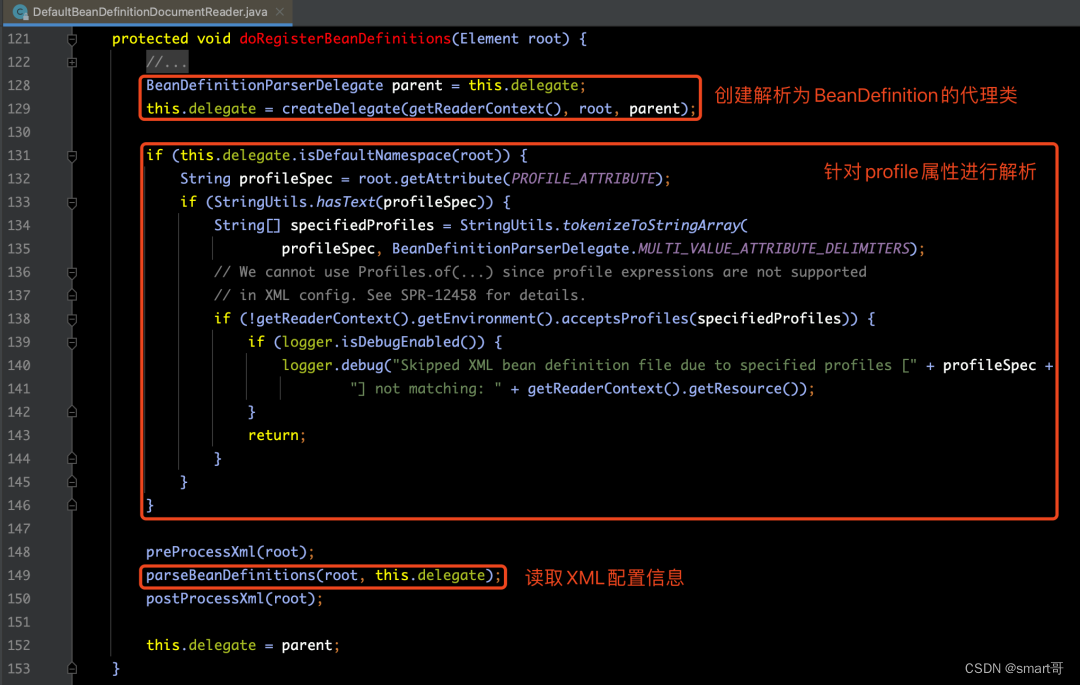The image size is (1080, 685).
Task: Click the "Element root" parameter on line 121
Action: [510, 39]
